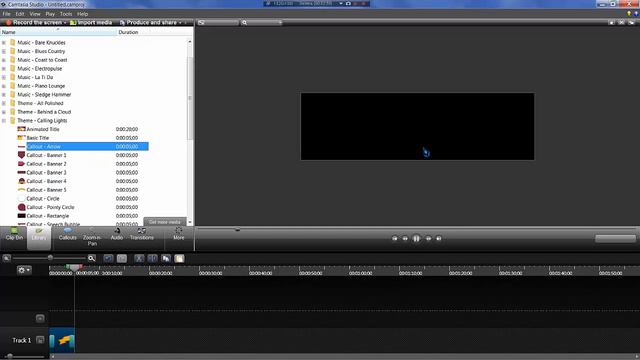The height and width of the screenshot is (360, 640).
Task: Click the Split button on timeline toolbar
Action: (x=152, y=258)
